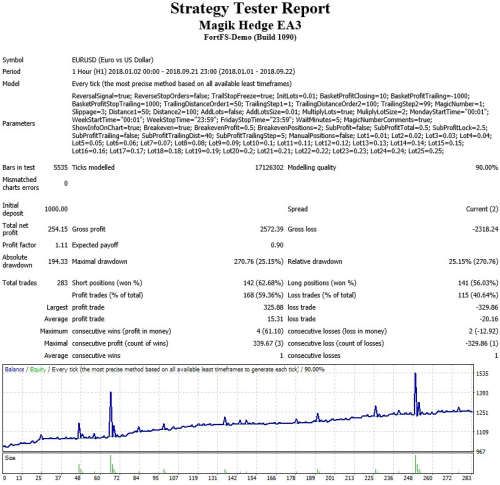The width and height of the screenshot is (500, 485).
Task: Select the gross loss value -2318.24
Action: pos(485,229)
